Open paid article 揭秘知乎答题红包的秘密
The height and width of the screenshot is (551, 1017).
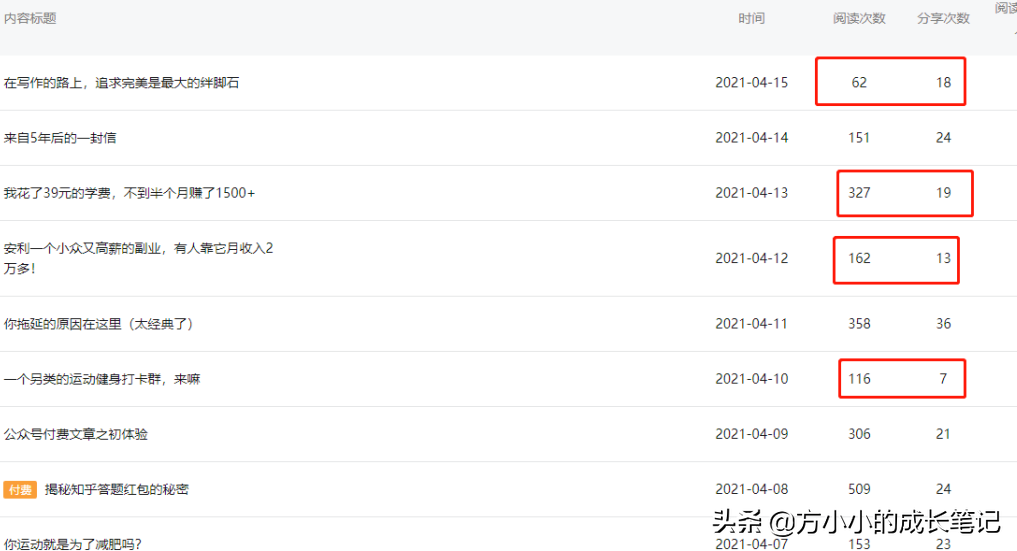[x=117, y=490]
